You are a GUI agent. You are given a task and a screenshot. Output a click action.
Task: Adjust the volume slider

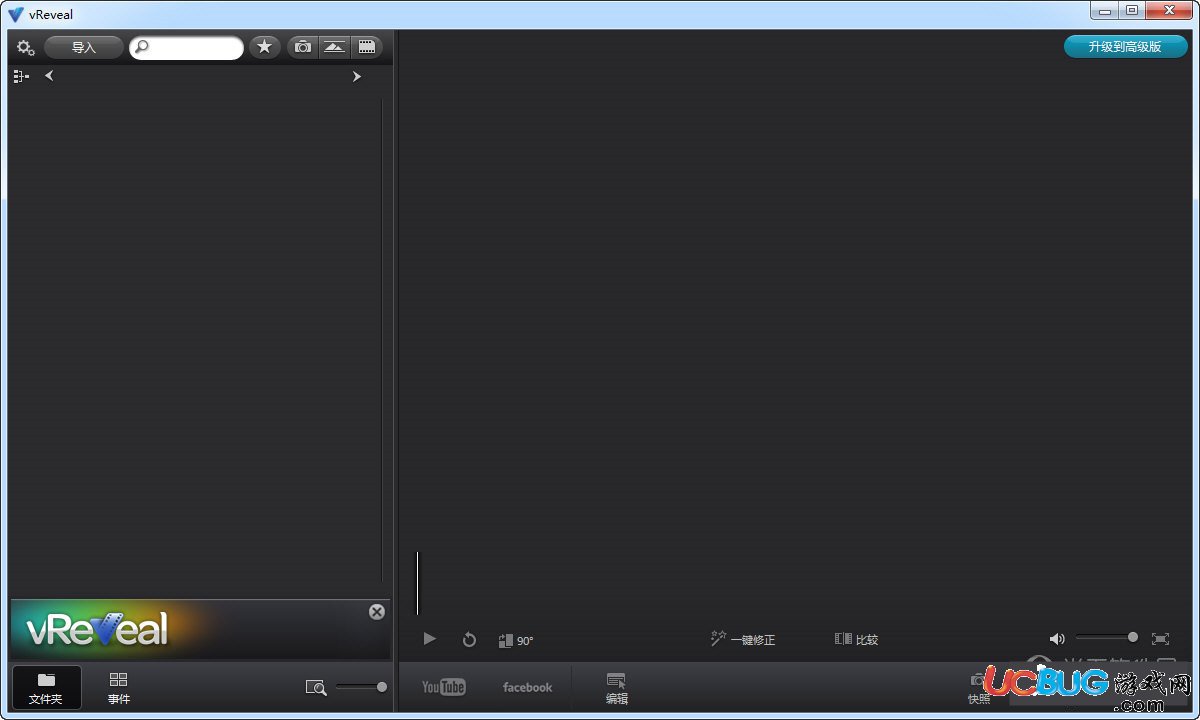(x=1107, y=638)
